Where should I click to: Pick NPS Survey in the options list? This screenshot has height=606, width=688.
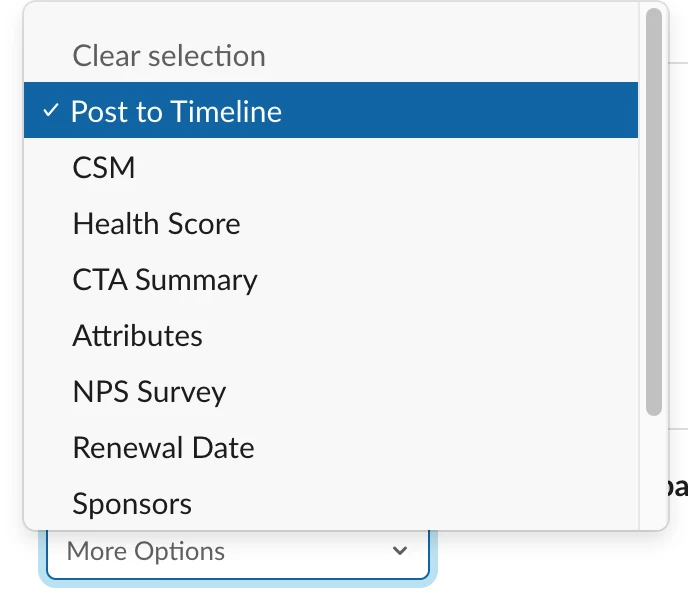point(331,391)
